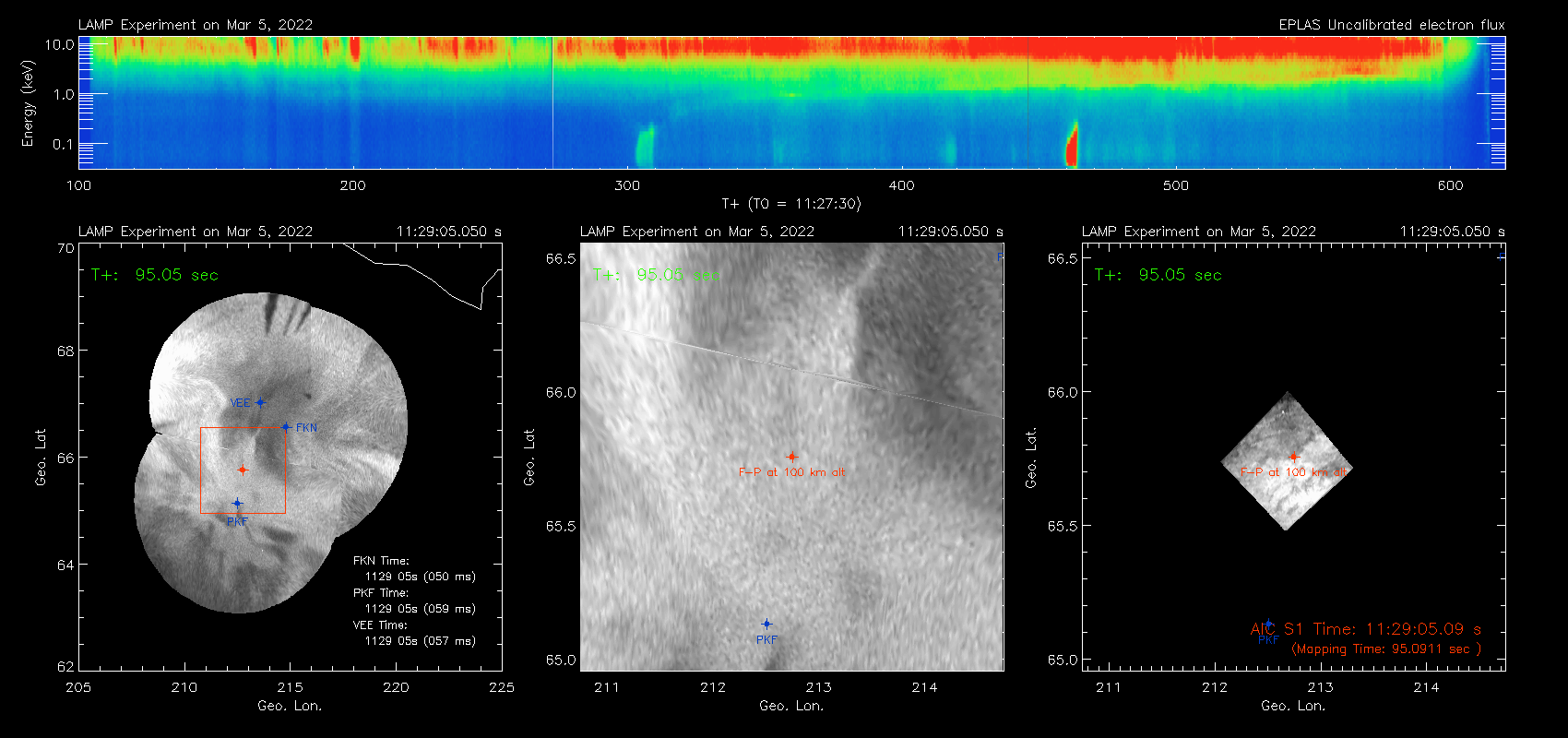The height and width of the screenshot is (738, 1568).
Task: Click the '66.5' latitude tick of zoomed panel
Action: pyautogui.click(x=561, y=259)
